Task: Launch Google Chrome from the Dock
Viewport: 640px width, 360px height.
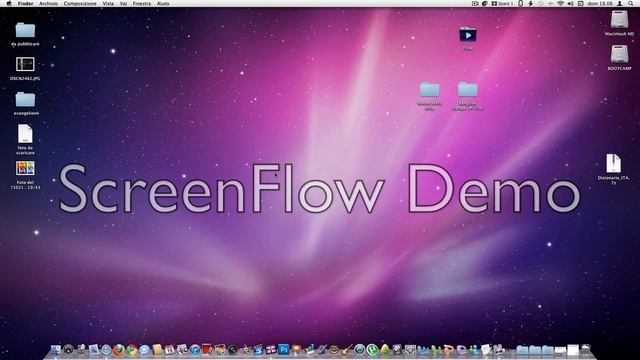Action: click(x=131, y=349)
